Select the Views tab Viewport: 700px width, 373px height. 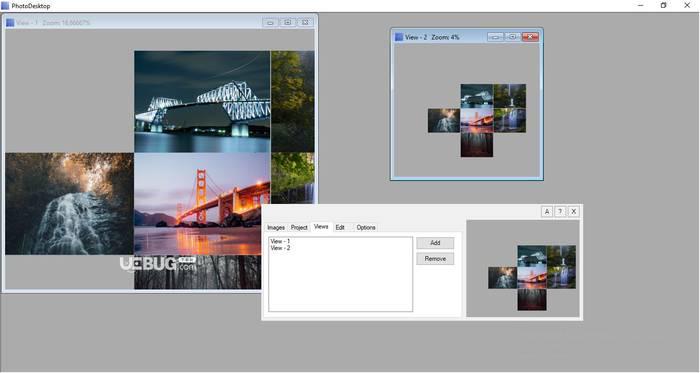[x=321, y=227]
